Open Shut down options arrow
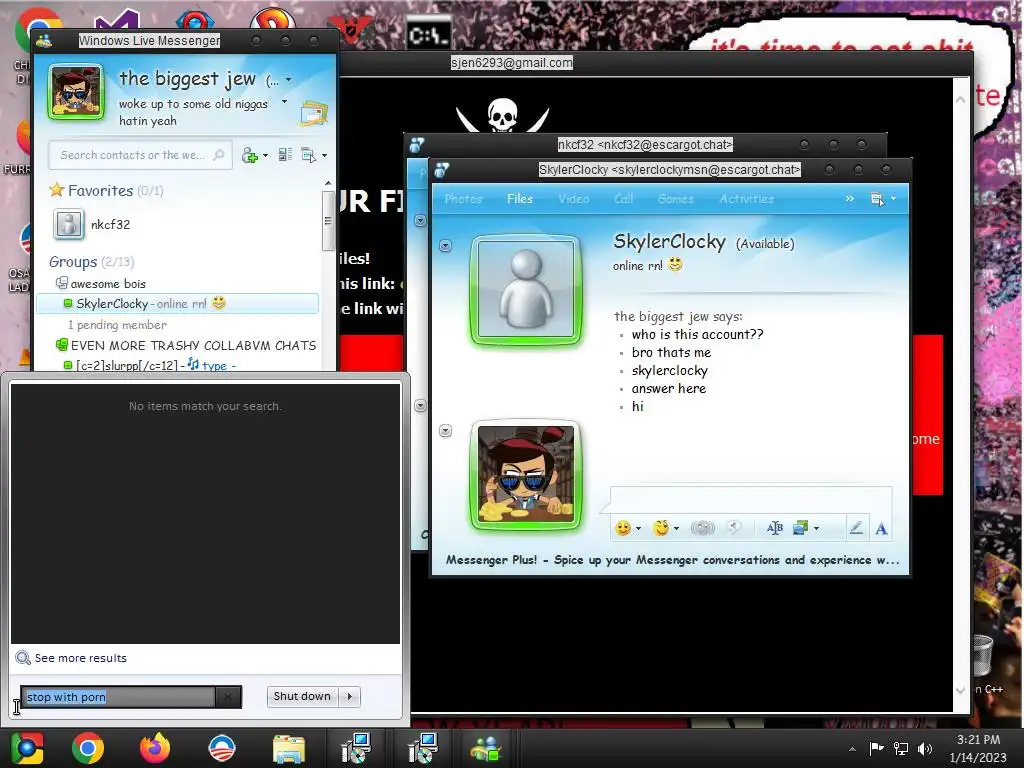This screenshot has width=1024, height=768. tap(350, 696)
